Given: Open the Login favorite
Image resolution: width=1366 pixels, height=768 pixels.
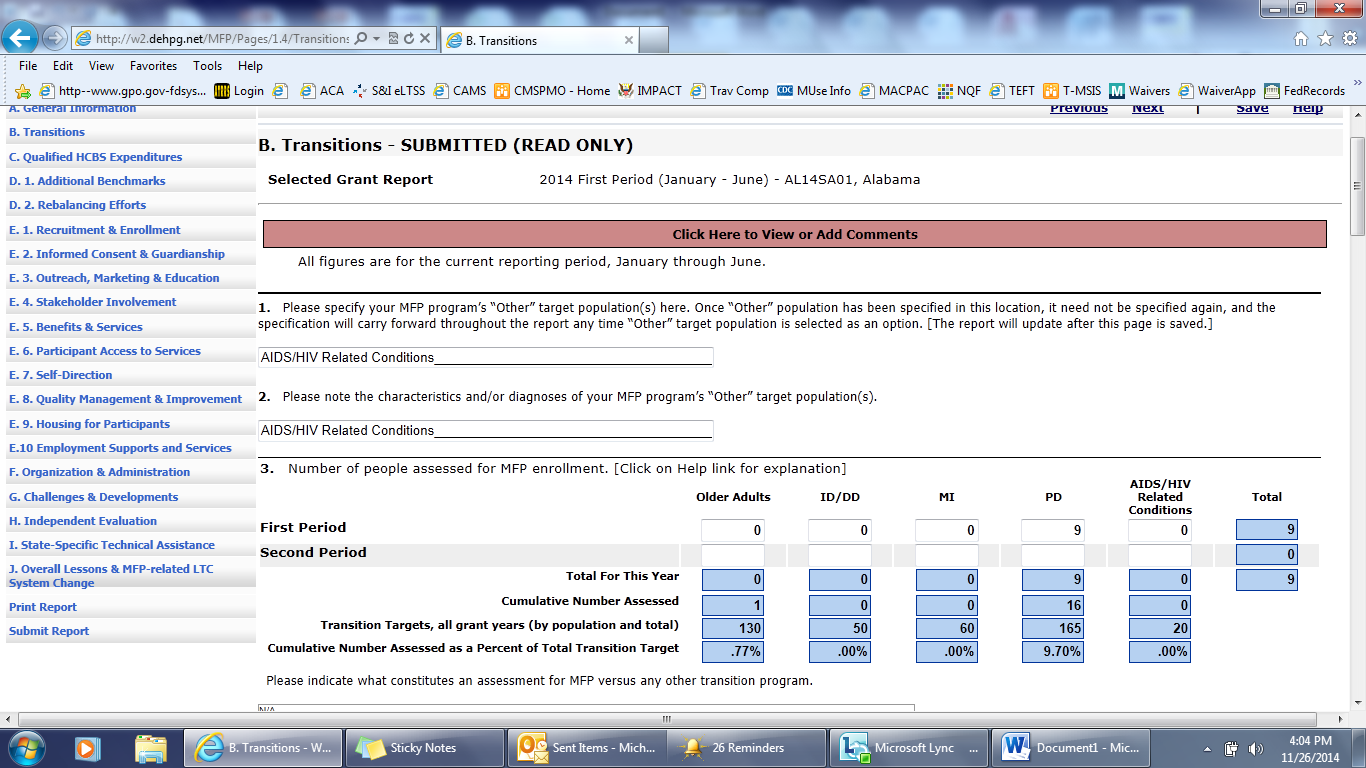Looking at the screenshot, I should [239, 91].
